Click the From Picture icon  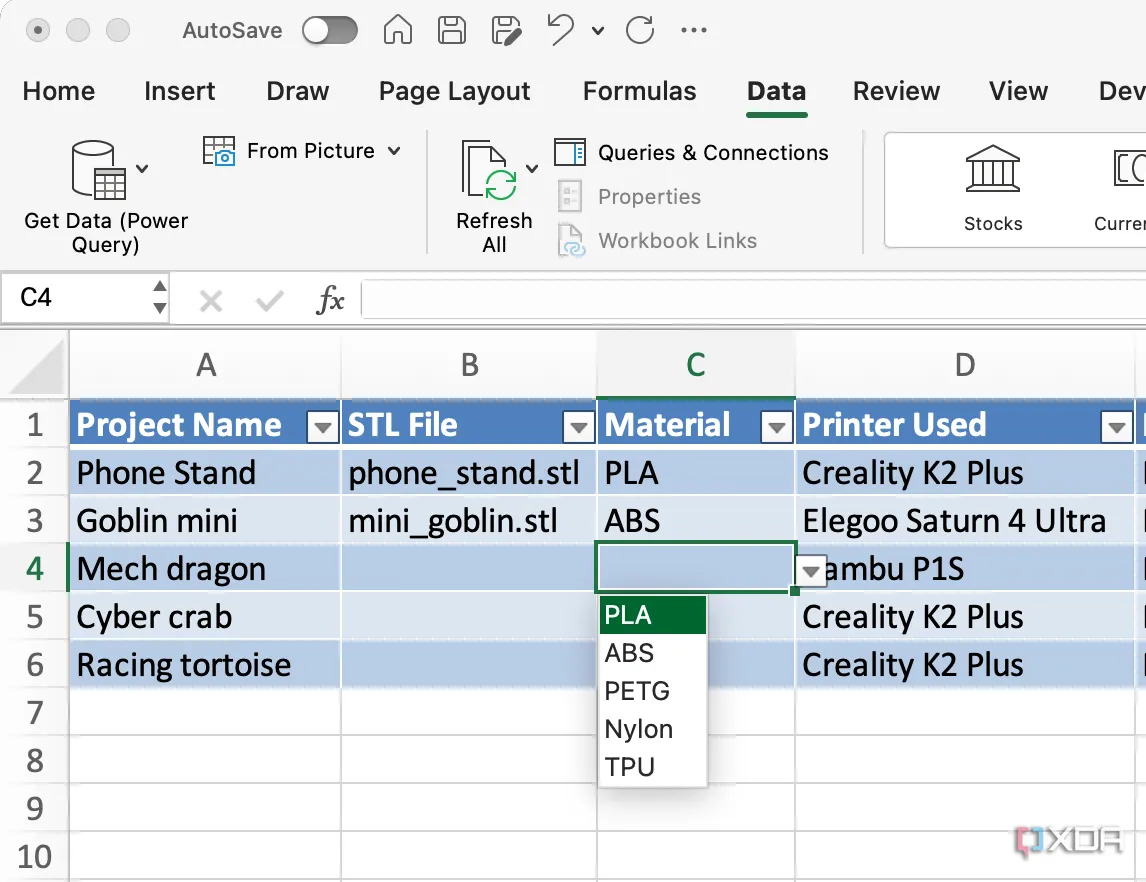click(x=219, y=151)
